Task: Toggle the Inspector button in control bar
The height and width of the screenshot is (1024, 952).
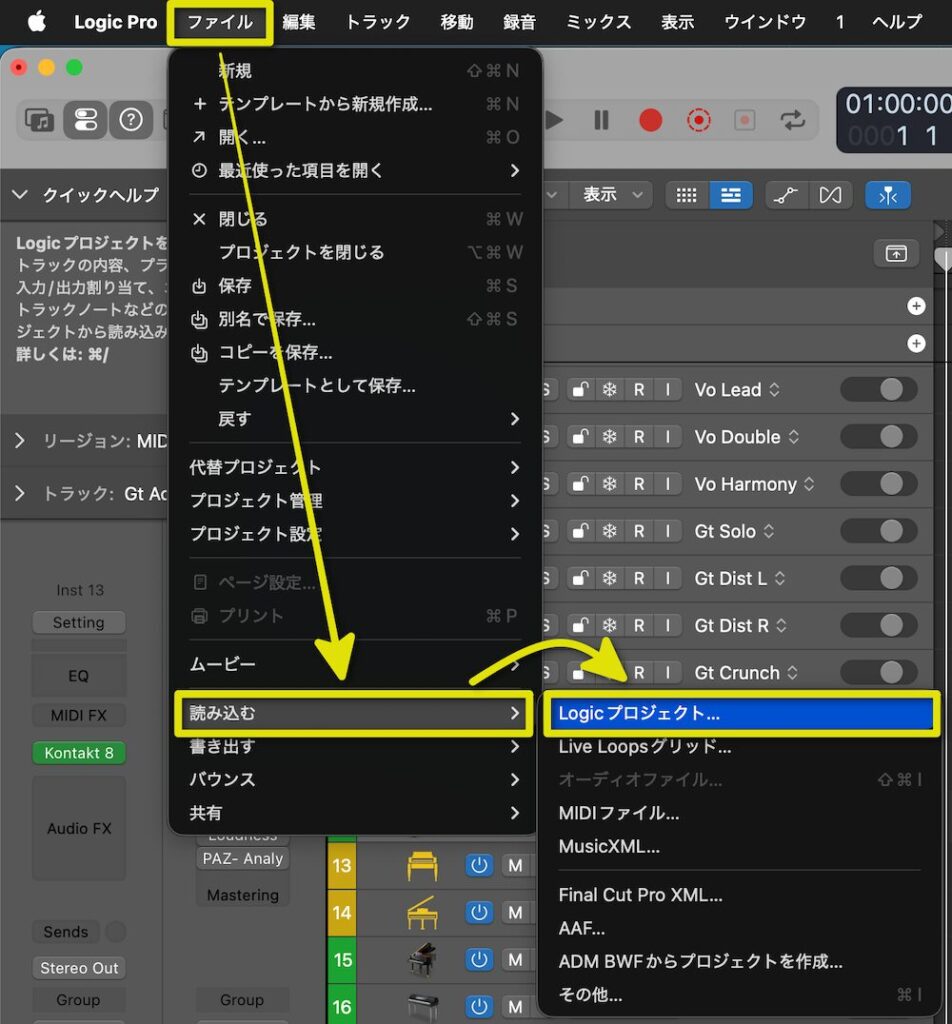Action: pyautogui.click(x=86, y=120)
